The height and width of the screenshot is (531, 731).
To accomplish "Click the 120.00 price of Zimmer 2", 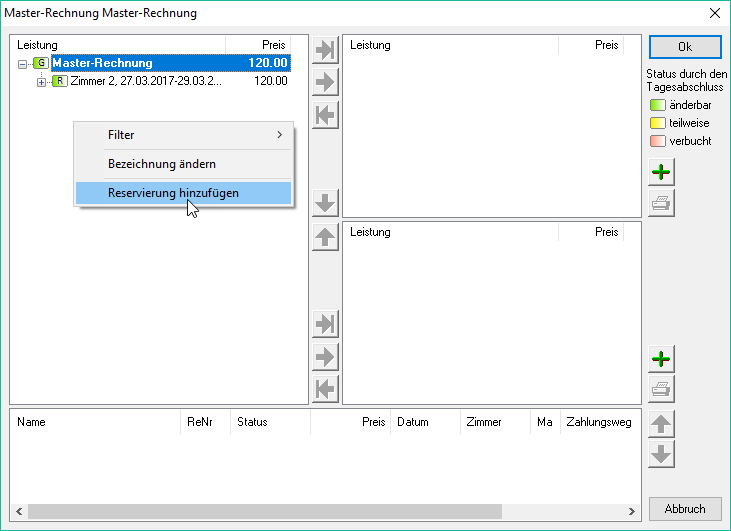I will (271, 81).
